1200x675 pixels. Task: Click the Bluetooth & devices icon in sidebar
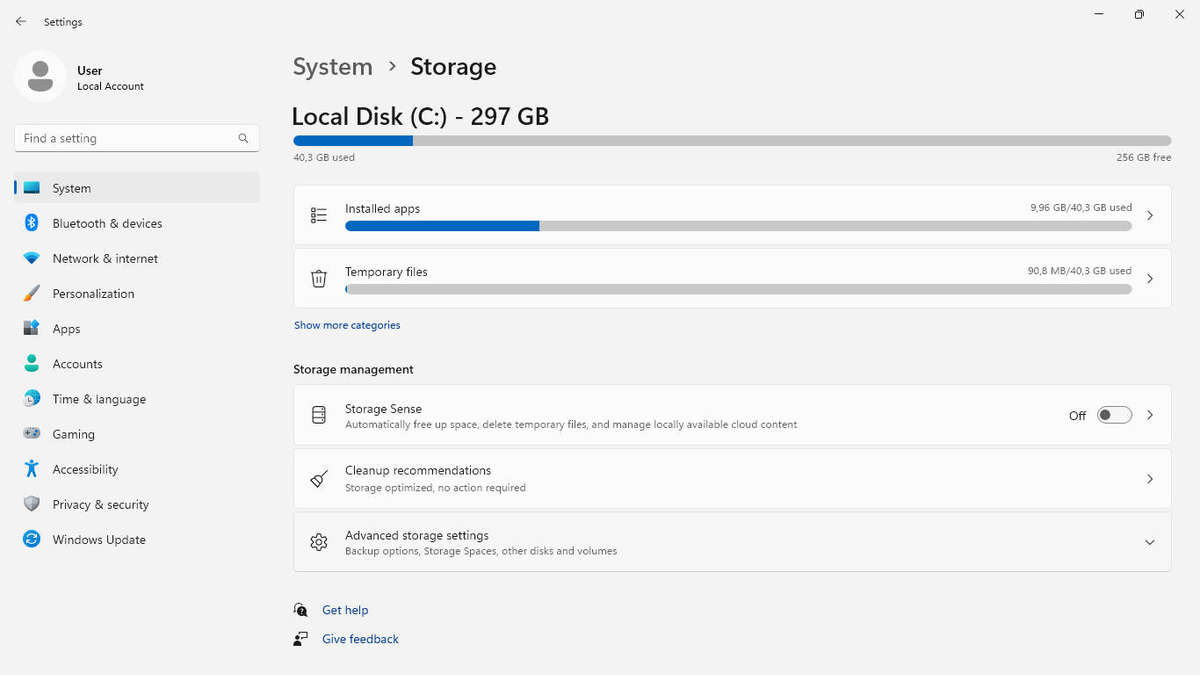tap(32, 223)
